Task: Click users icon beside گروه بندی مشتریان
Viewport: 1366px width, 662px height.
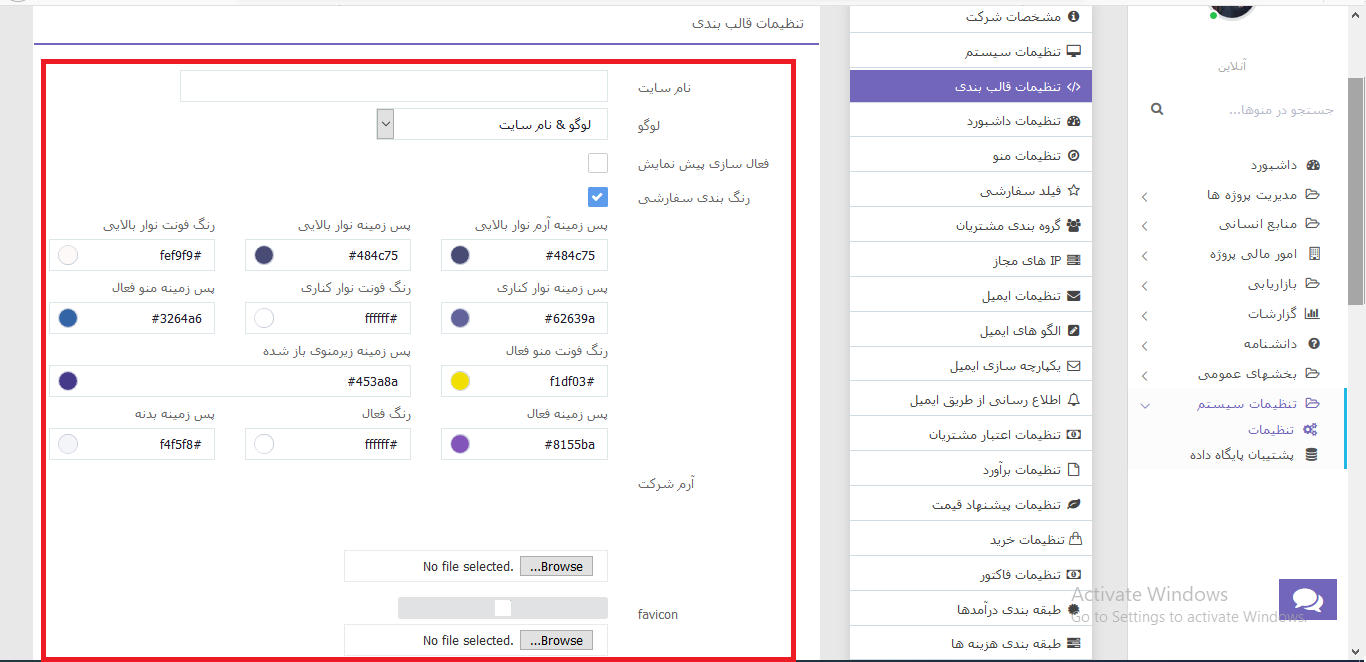Action: tap(1074, 225)
